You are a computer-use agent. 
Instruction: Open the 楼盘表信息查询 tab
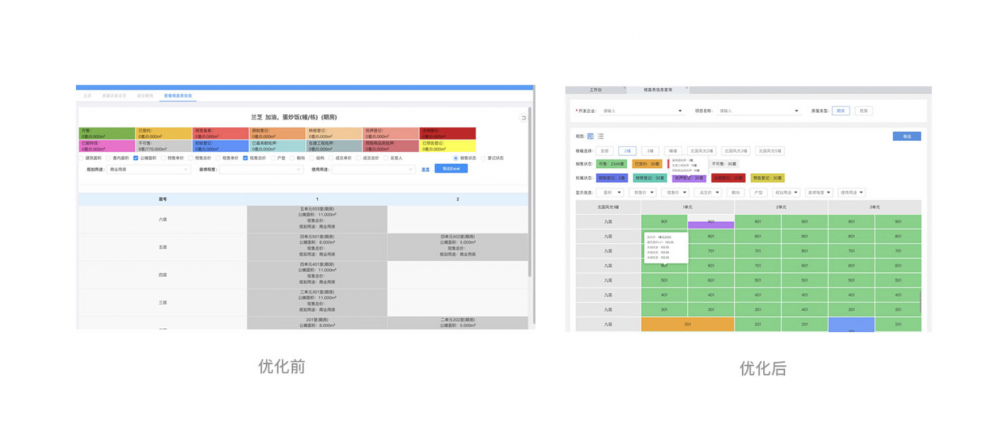(x=656, y=89)
